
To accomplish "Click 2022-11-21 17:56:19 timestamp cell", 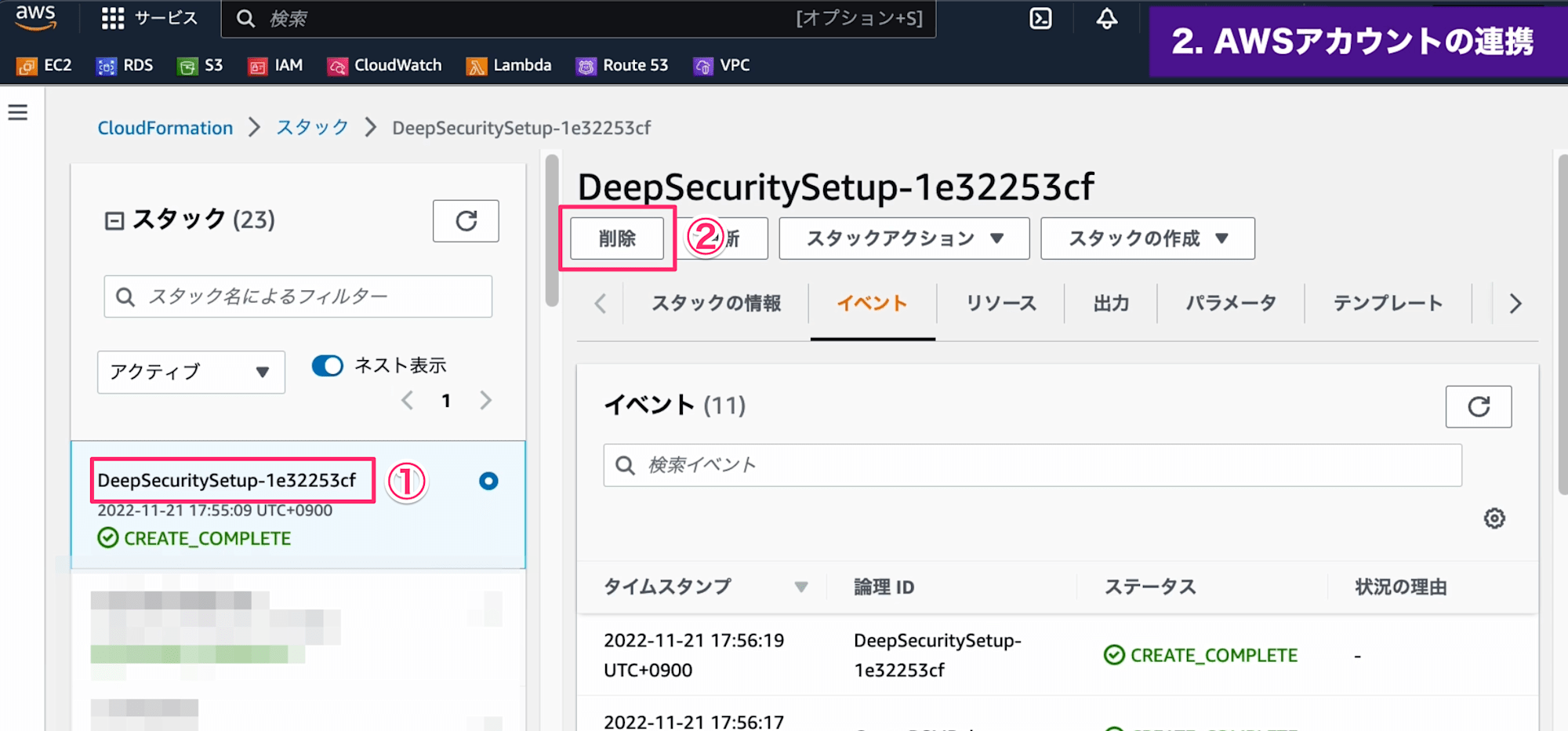I will pos(694,655).
